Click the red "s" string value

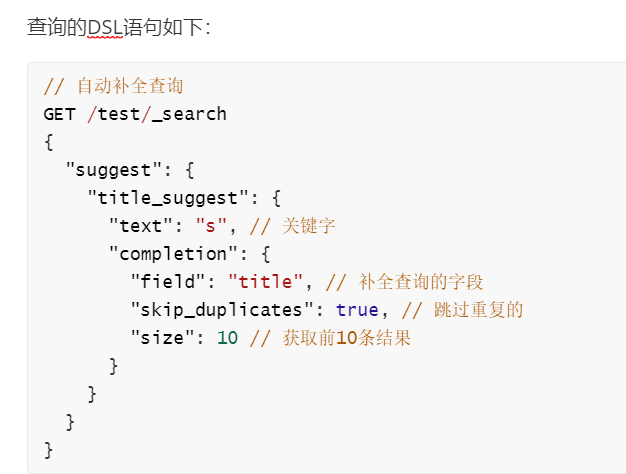coord(211,226)
